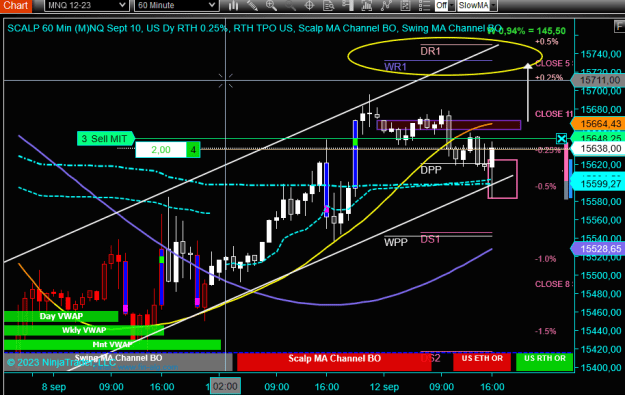Toggle the Day VWAP button
625x395 pixels.
(x=61, y=316)
